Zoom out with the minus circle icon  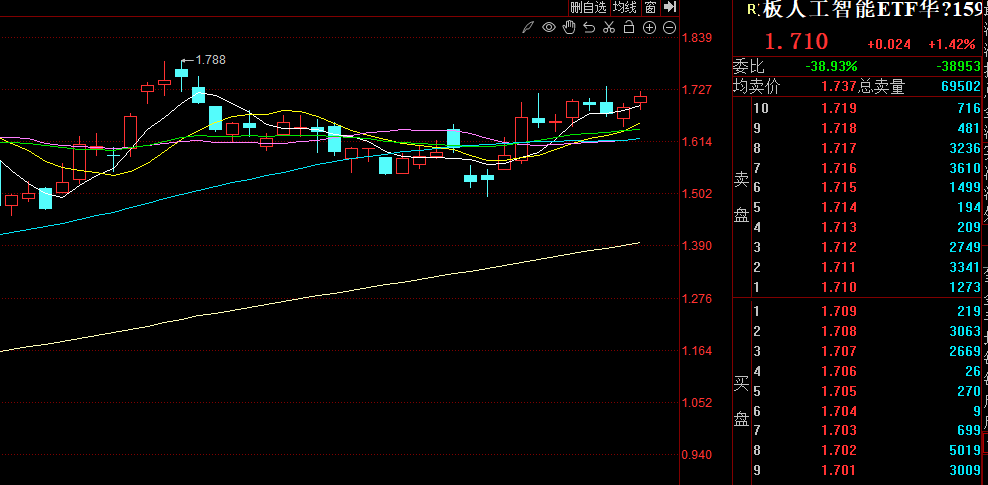(x=670, y=27)
